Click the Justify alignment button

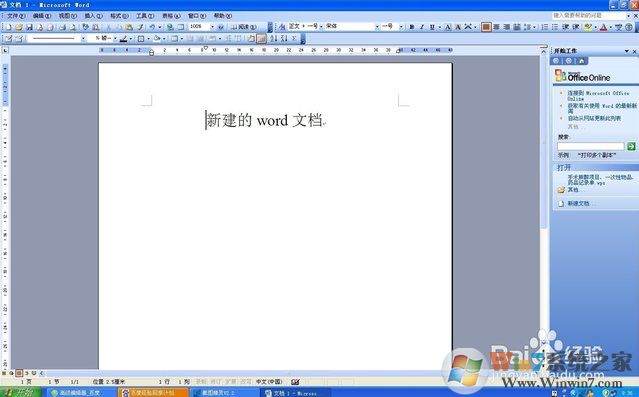click(517, 27)
